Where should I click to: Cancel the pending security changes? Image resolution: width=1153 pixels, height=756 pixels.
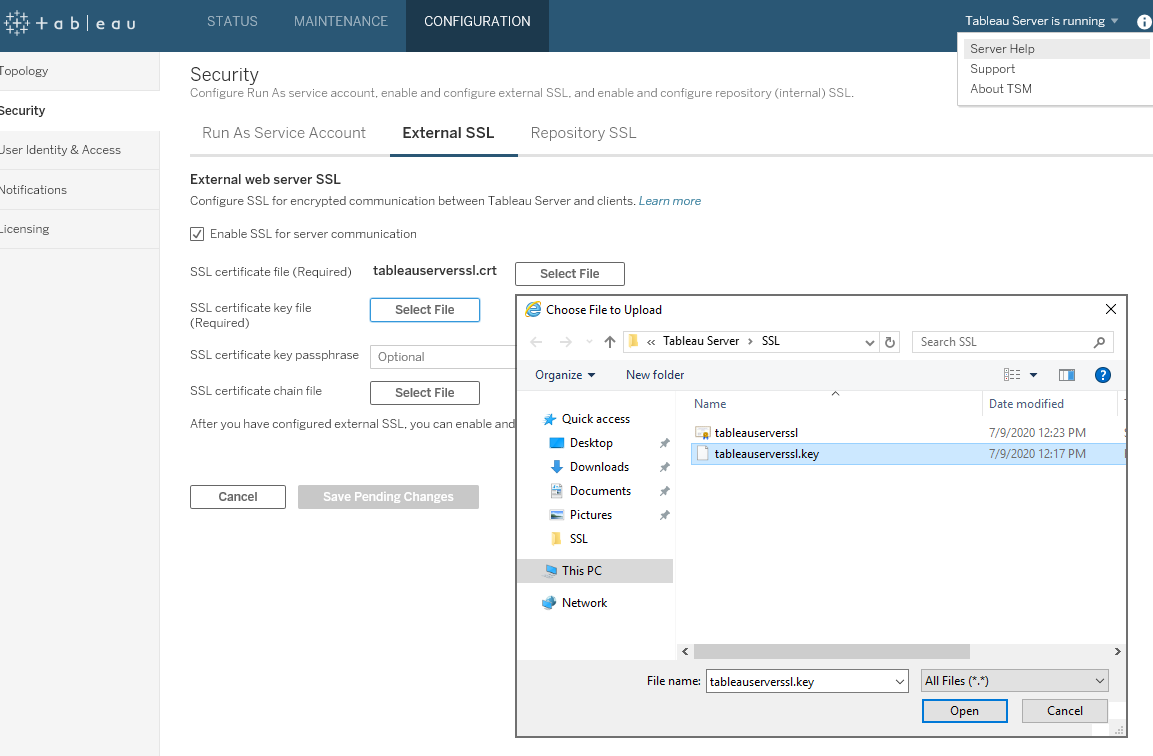[238, 496]
